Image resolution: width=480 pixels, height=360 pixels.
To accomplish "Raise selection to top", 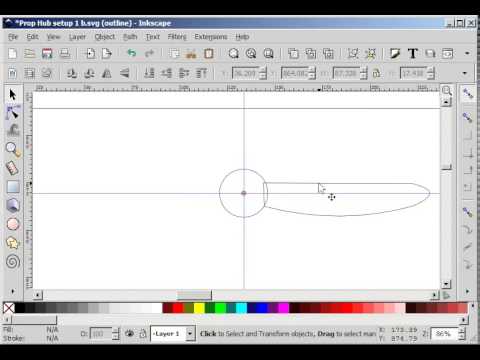I will (x=201, y=73).
